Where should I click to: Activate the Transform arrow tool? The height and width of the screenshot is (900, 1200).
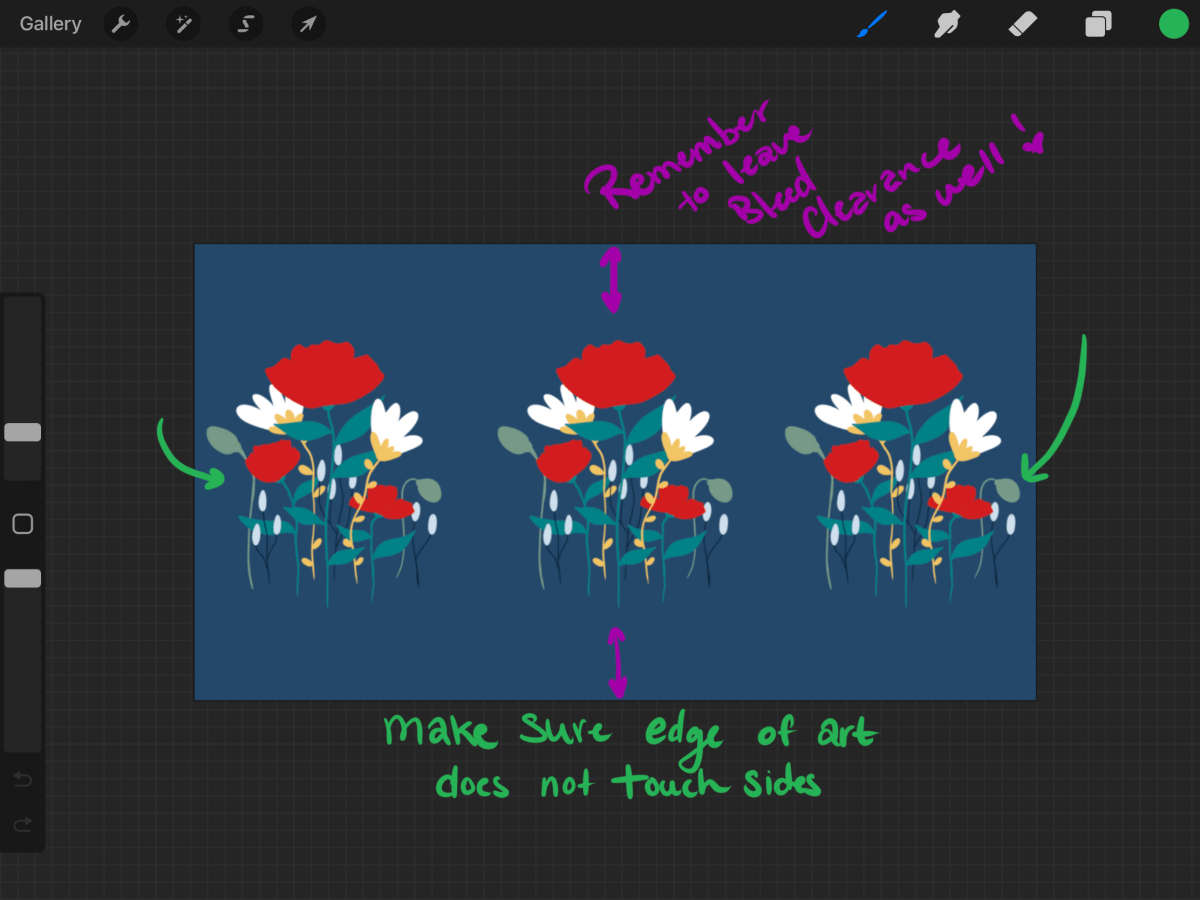tap(308, 24)
